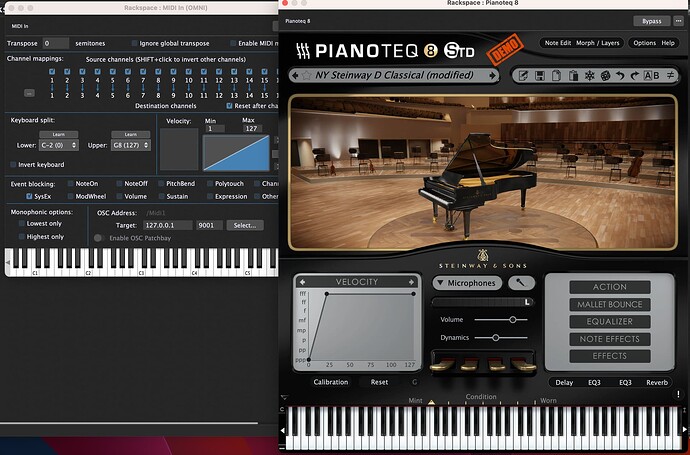The width and height of the screenshot is (690, 455).
Task: Randomize parameters with the dice icon
Action: click(x=606, y=76)
